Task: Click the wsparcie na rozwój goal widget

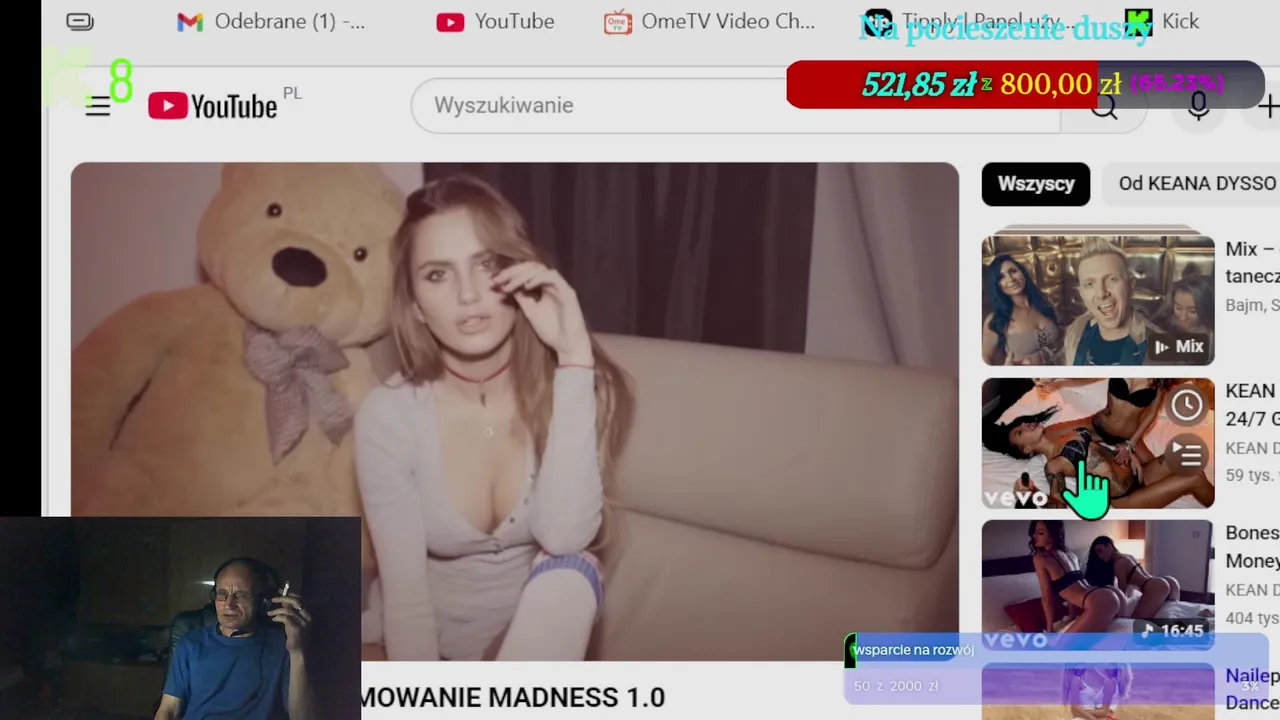Action: coord(1057,668)
